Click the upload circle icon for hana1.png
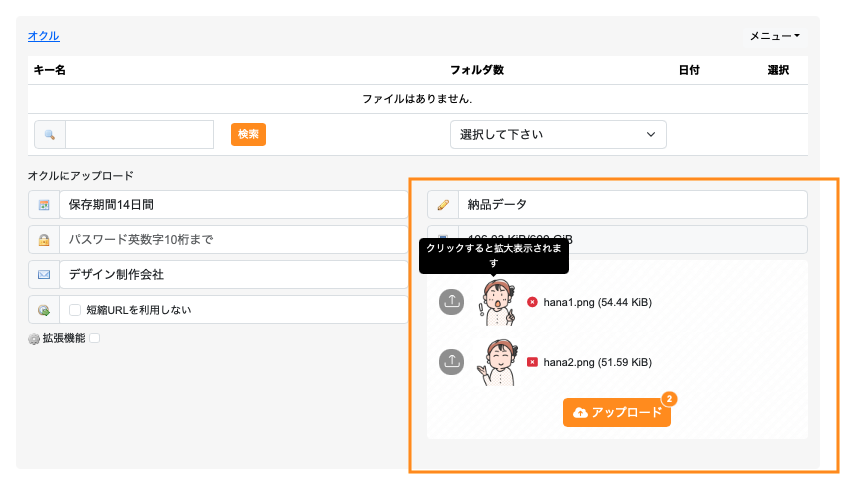Viewport: 858px width, 493px height. (451, 301)
